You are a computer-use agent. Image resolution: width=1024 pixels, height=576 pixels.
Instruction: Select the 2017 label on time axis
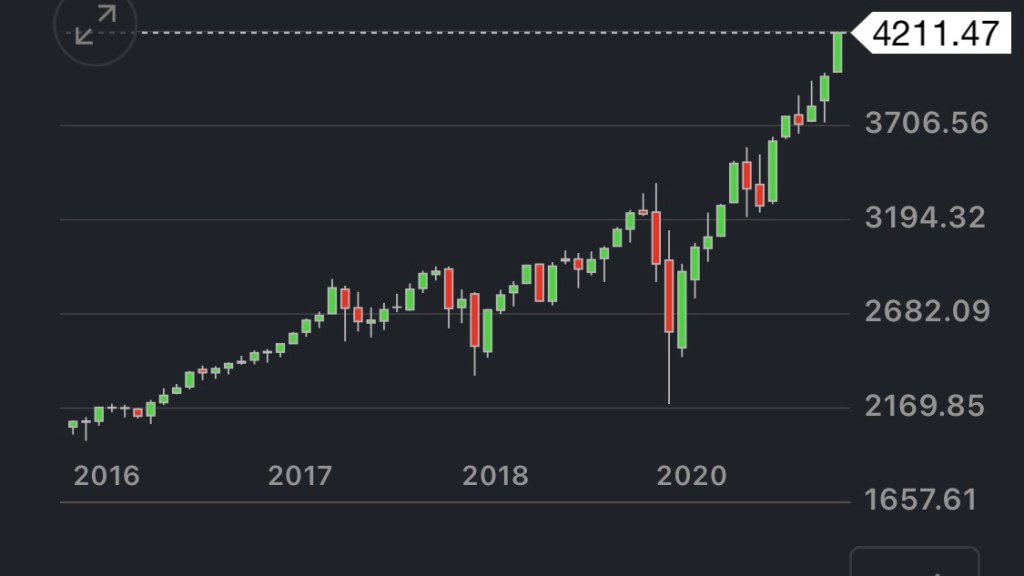[x=300, y=476]
